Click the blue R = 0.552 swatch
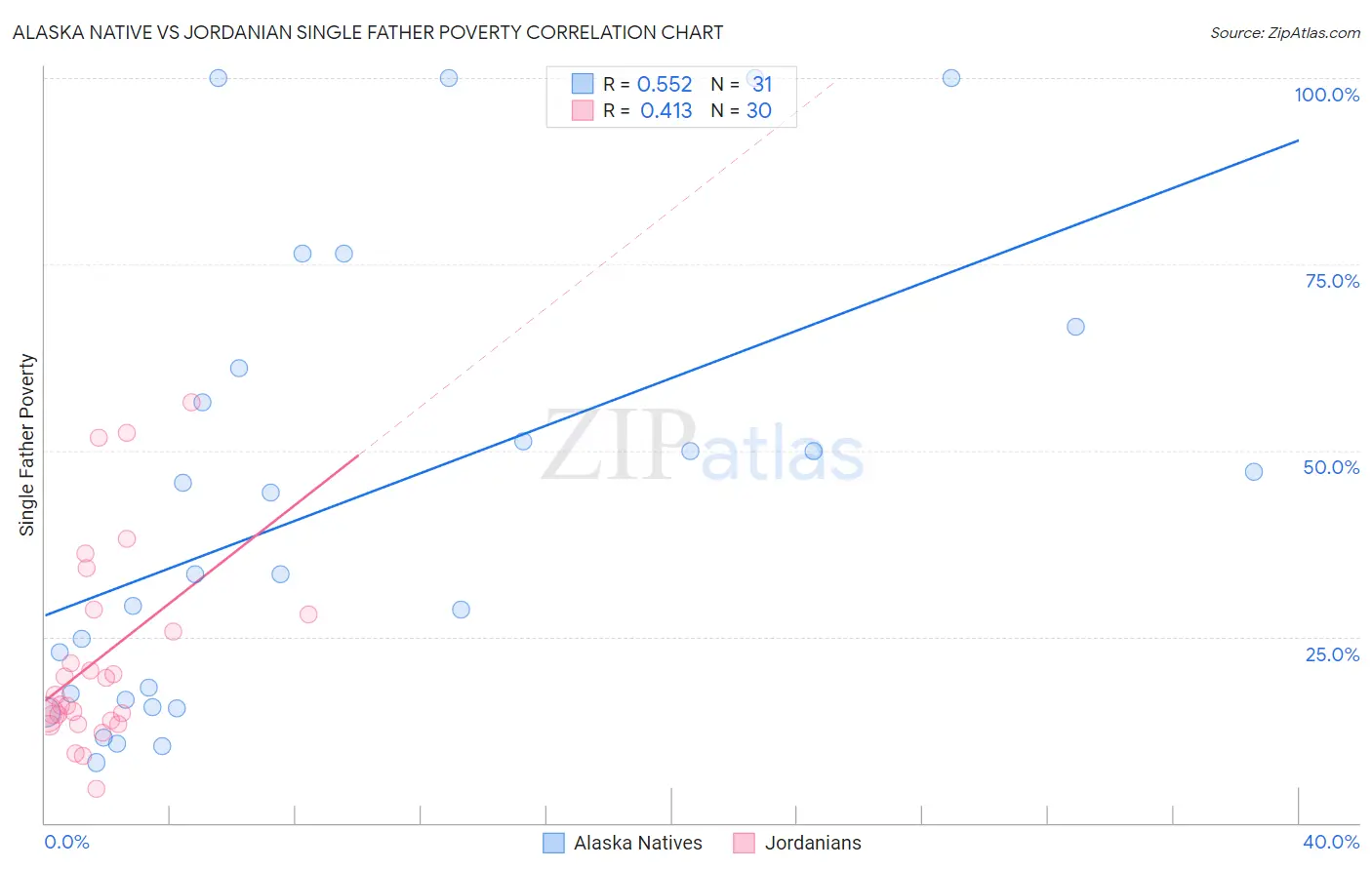This screenshot has width=1372, height=870. point(583,84)
